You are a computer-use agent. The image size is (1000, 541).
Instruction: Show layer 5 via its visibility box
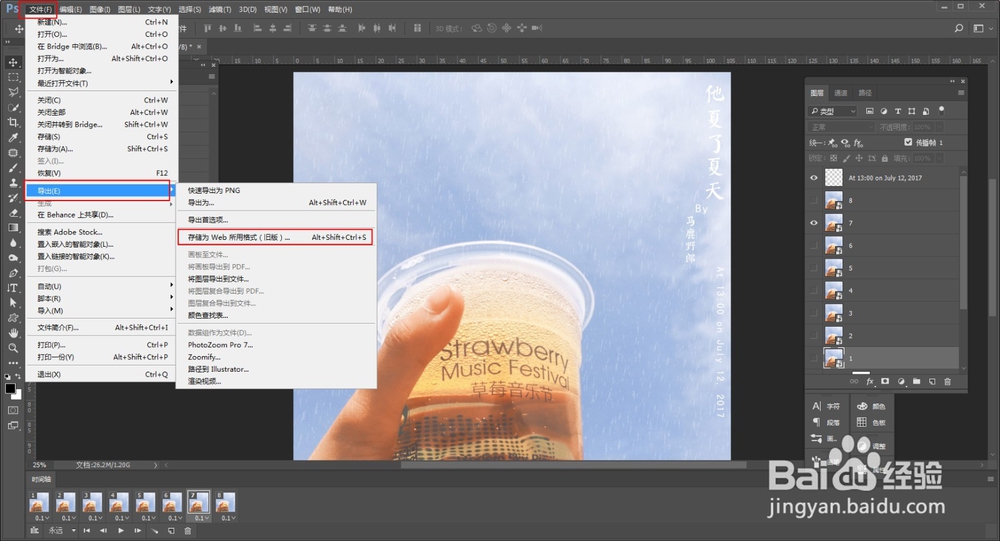click(x=814, y=268)
